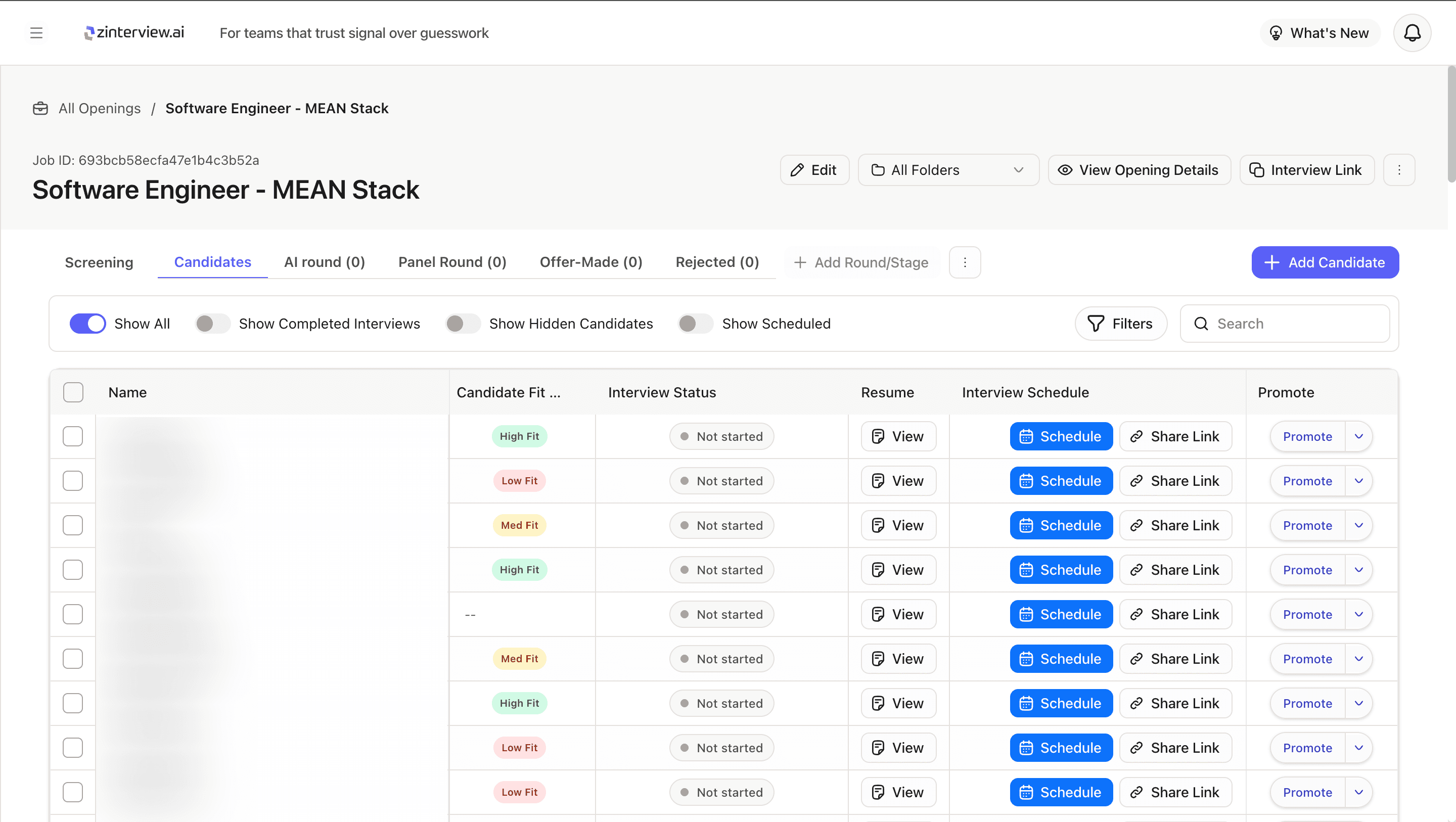Expand Promote arrow in second Med Fit row
Viewport: 1456px width, 822px height.
pos(1359,659)
